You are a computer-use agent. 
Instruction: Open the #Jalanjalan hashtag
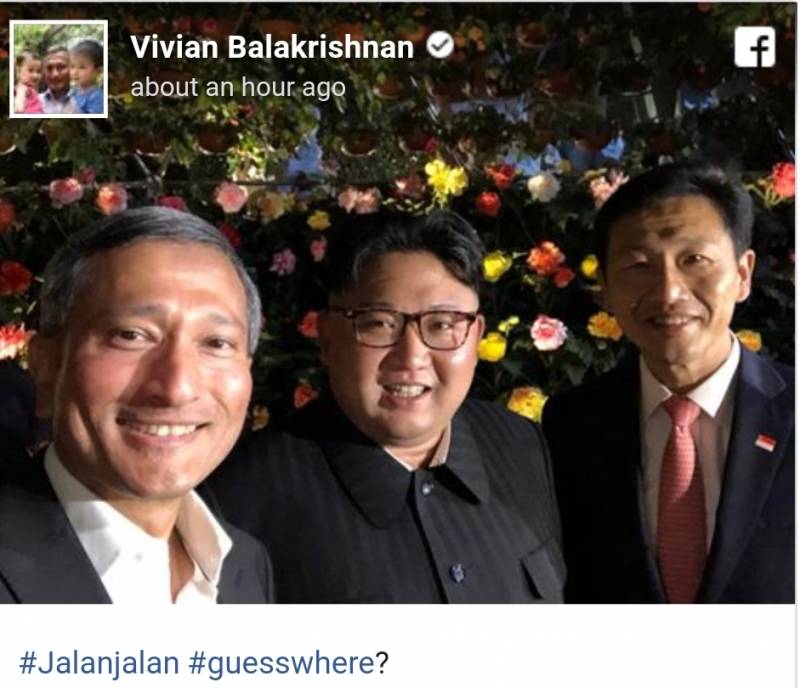pyautogui.click(x=99, y=663)
